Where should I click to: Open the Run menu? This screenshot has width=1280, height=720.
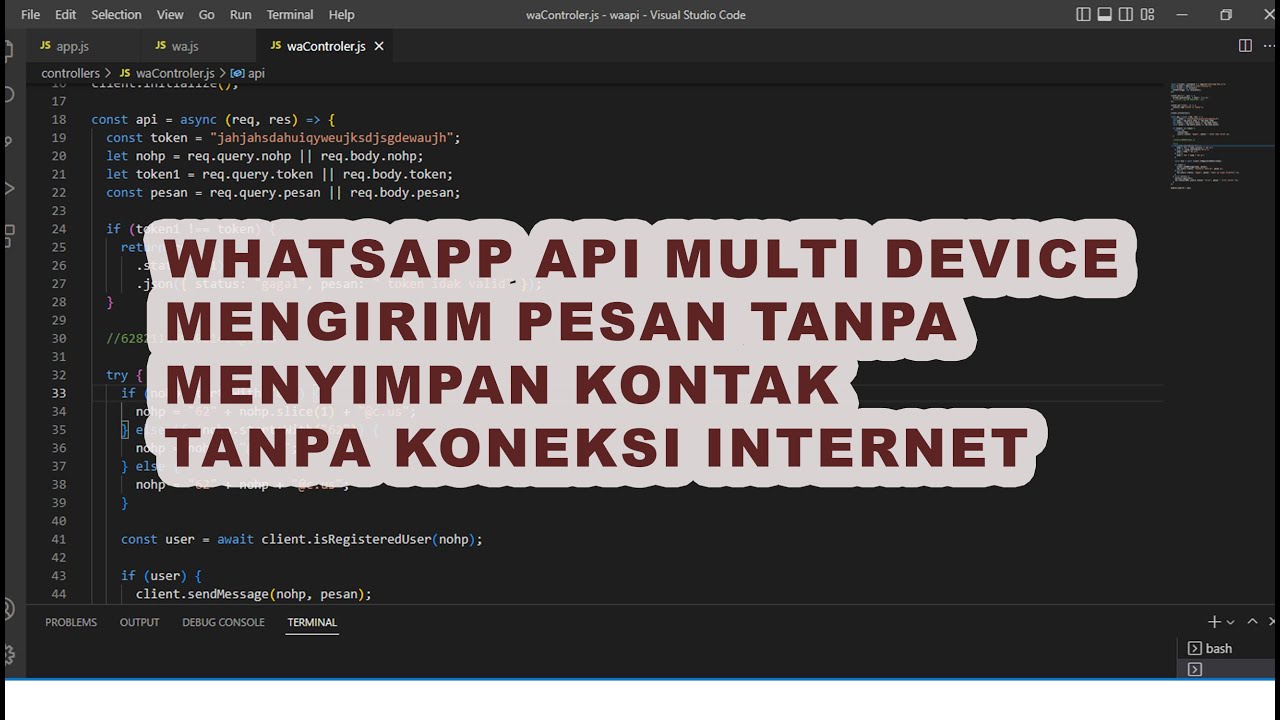241,15
